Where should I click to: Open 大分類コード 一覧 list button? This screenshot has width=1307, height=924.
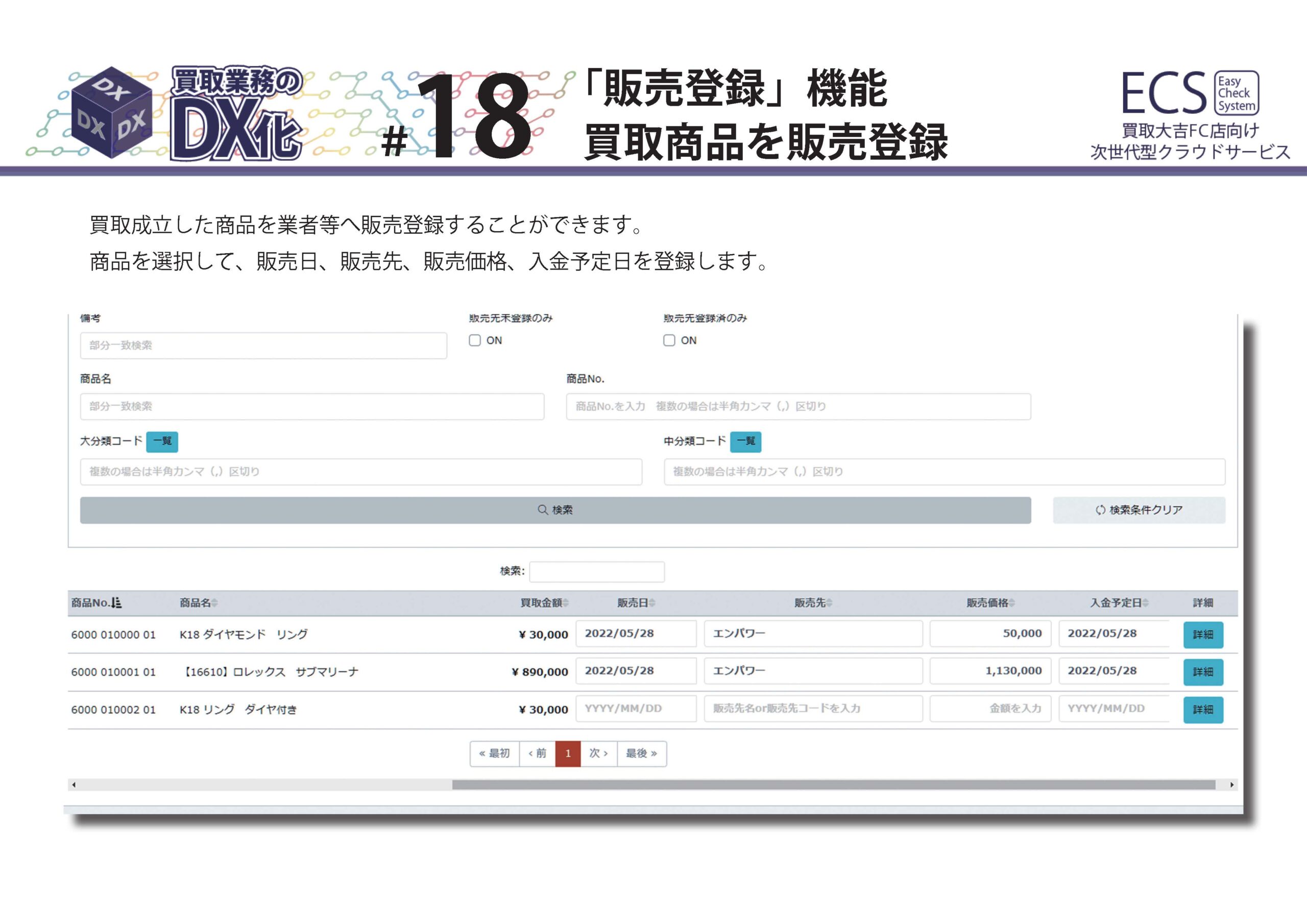click(162, 441)
